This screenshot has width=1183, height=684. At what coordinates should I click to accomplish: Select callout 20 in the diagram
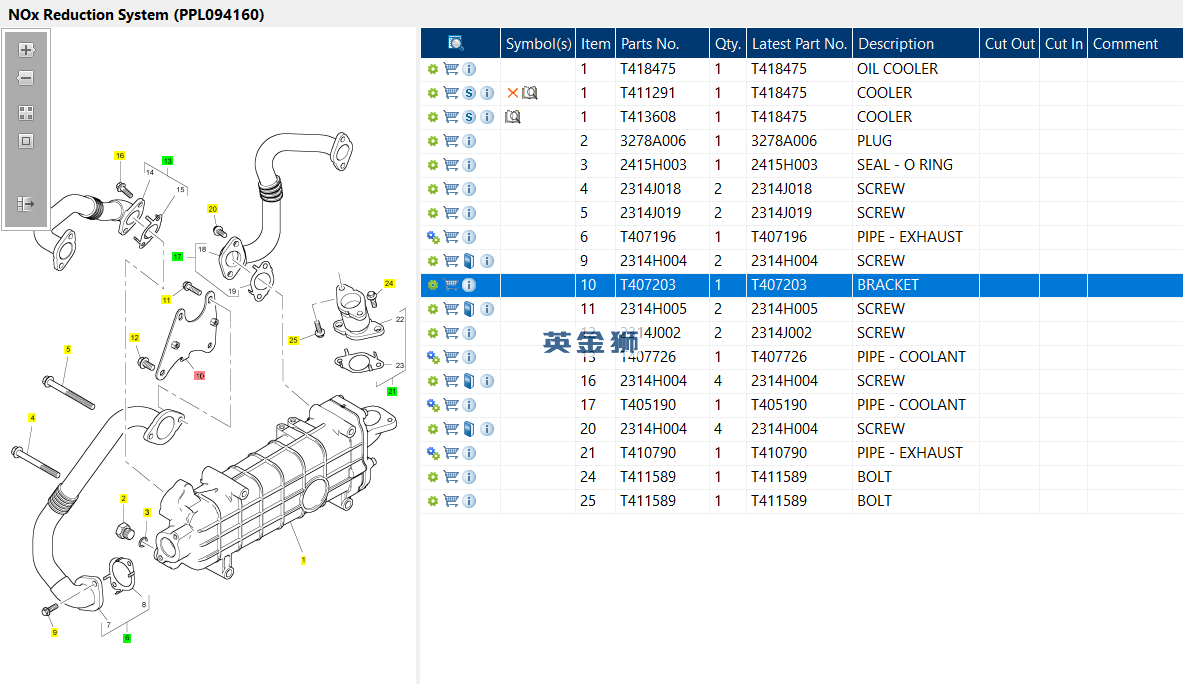click(213, 209)
